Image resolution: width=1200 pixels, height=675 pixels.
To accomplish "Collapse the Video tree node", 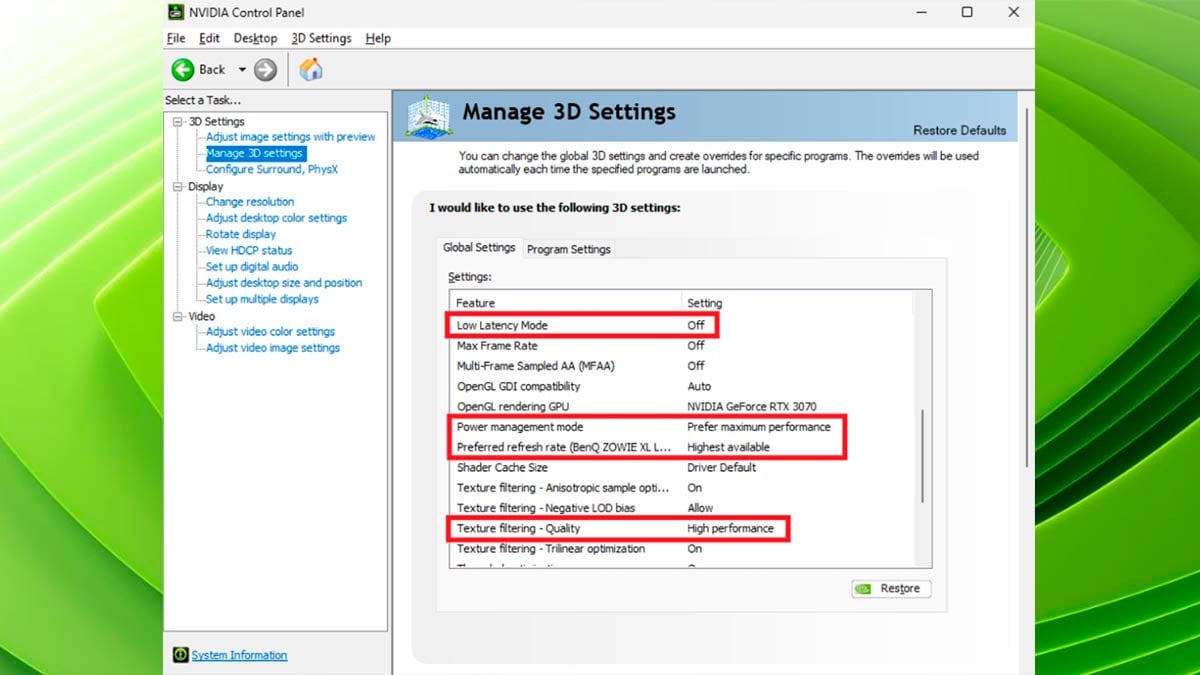I will click(x=178, y=317).
